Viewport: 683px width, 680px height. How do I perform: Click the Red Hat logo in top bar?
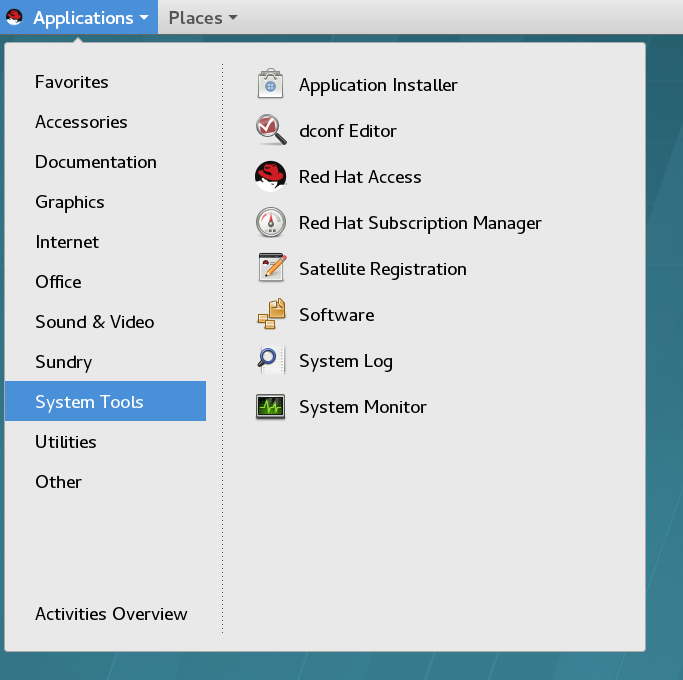[x=14, y=18]
